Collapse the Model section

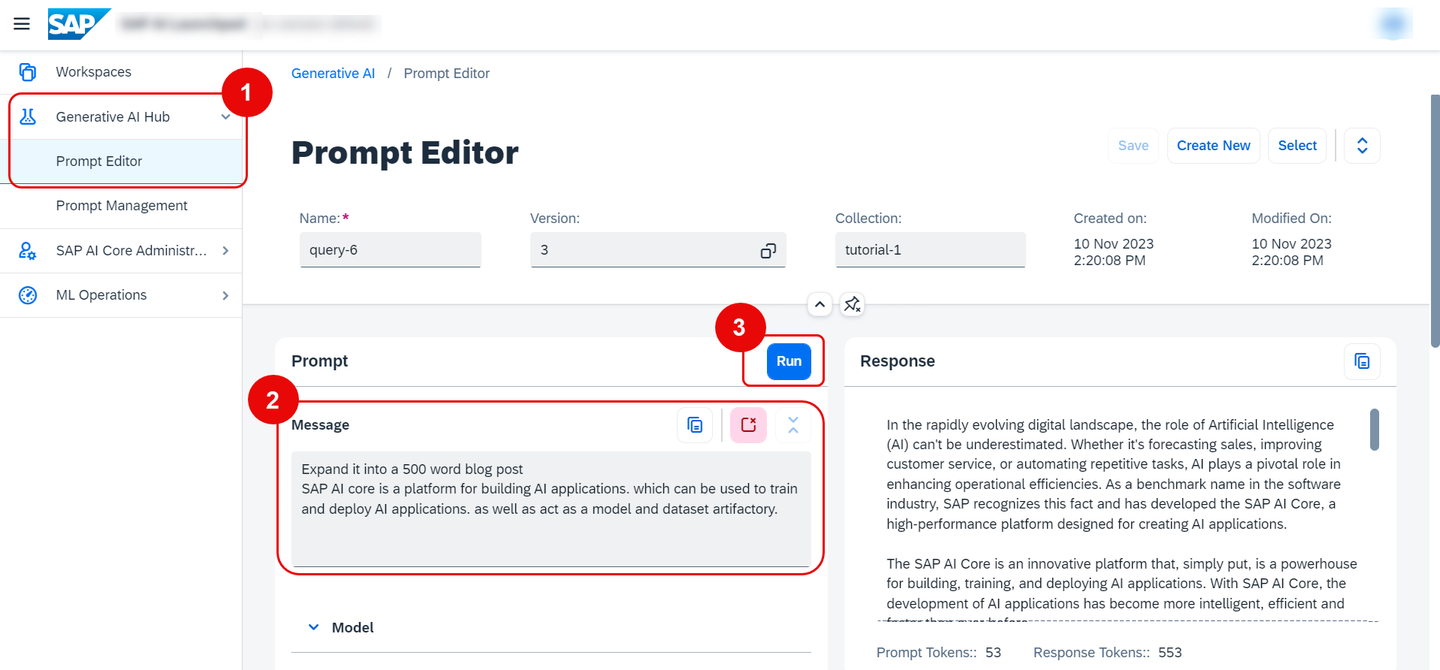pos(314,628)
